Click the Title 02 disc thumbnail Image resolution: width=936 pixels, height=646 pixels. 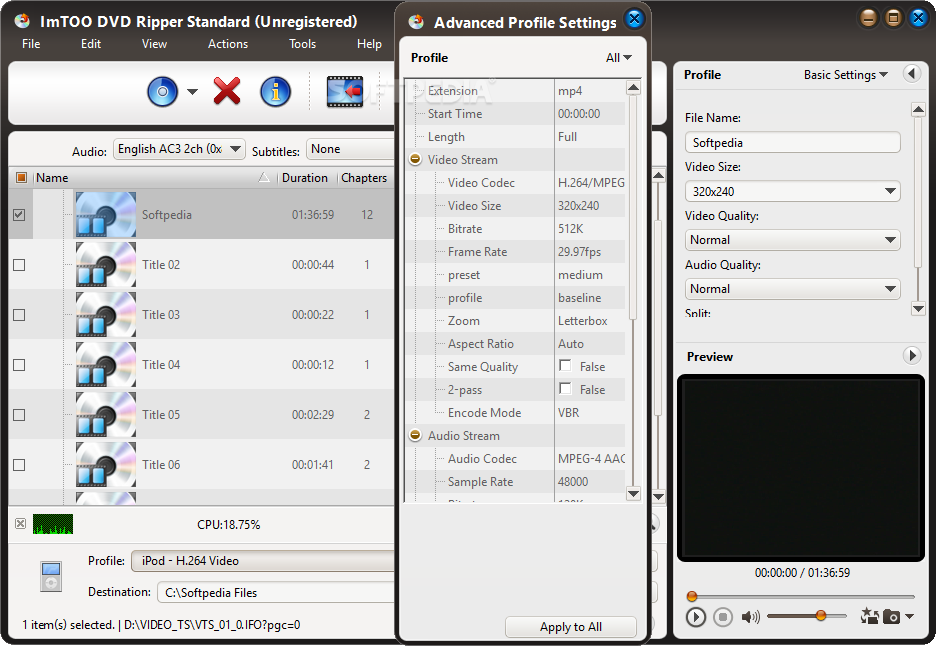point(106,264)
